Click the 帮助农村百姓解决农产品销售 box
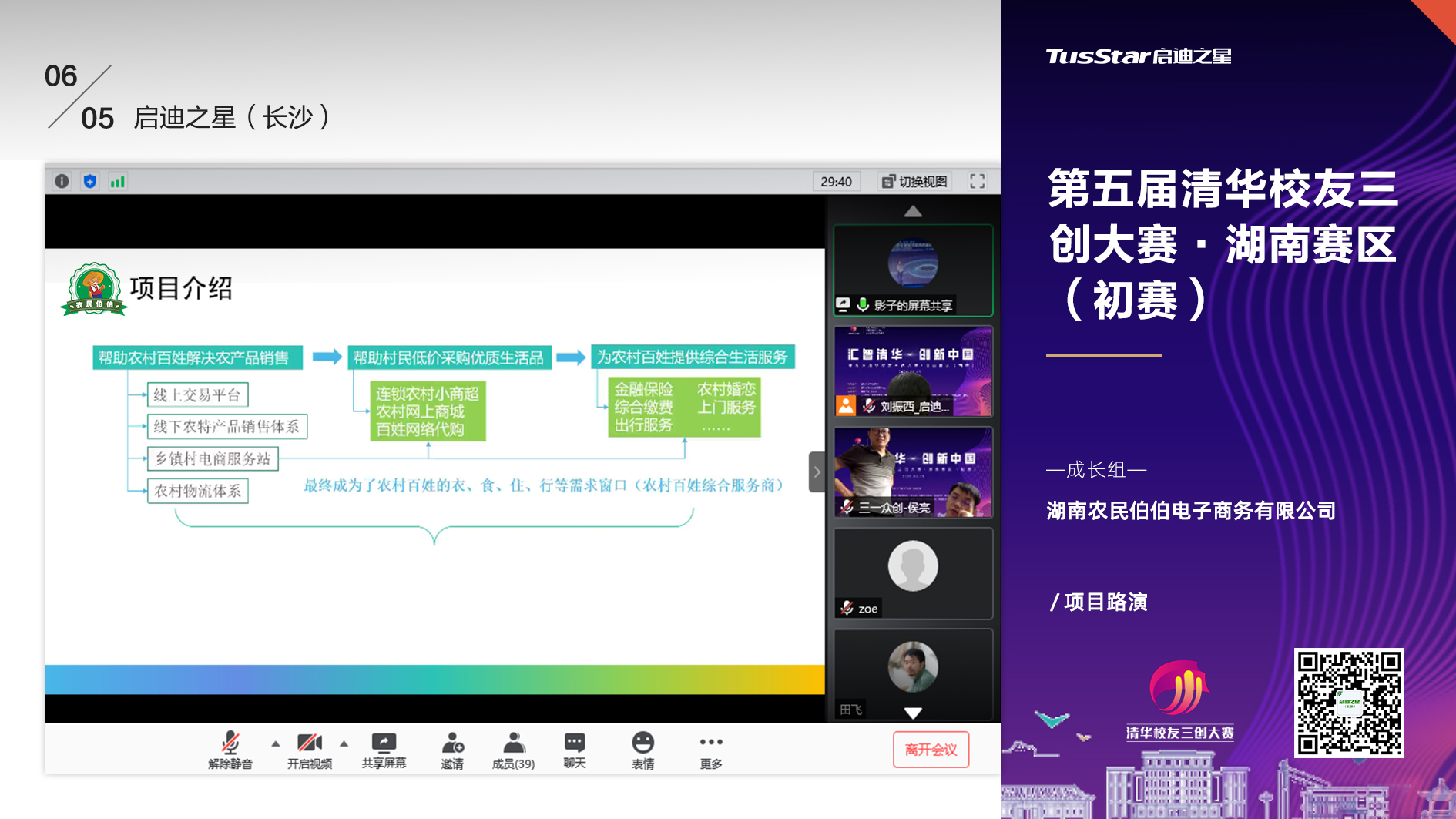Screen dimensions: 1456x819 [x=197, y=357]
